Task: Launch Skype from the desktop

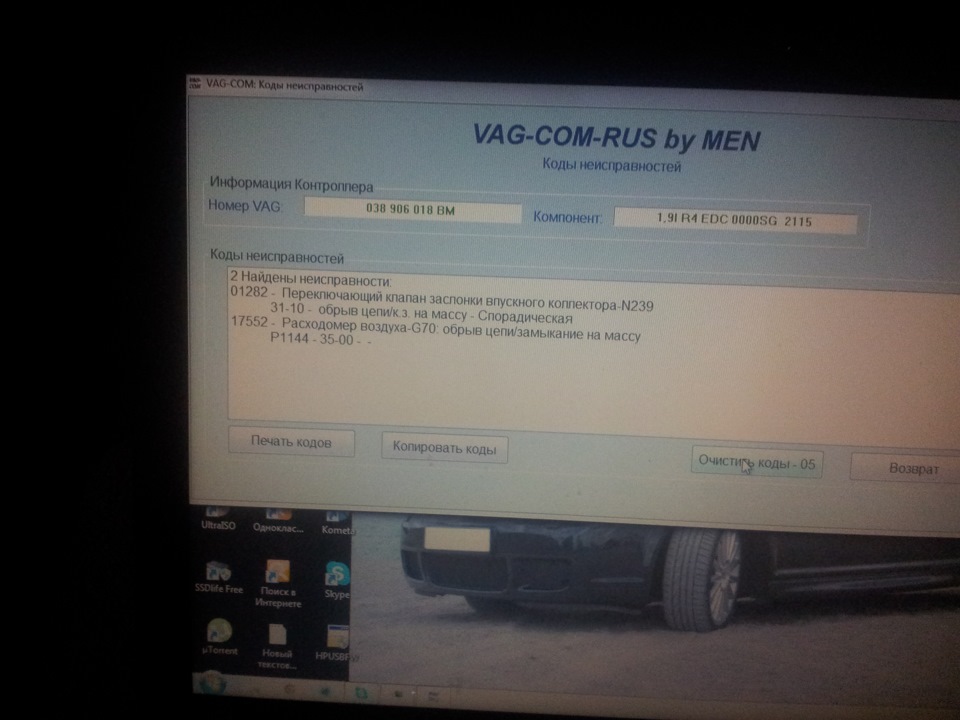Action: 337,580
